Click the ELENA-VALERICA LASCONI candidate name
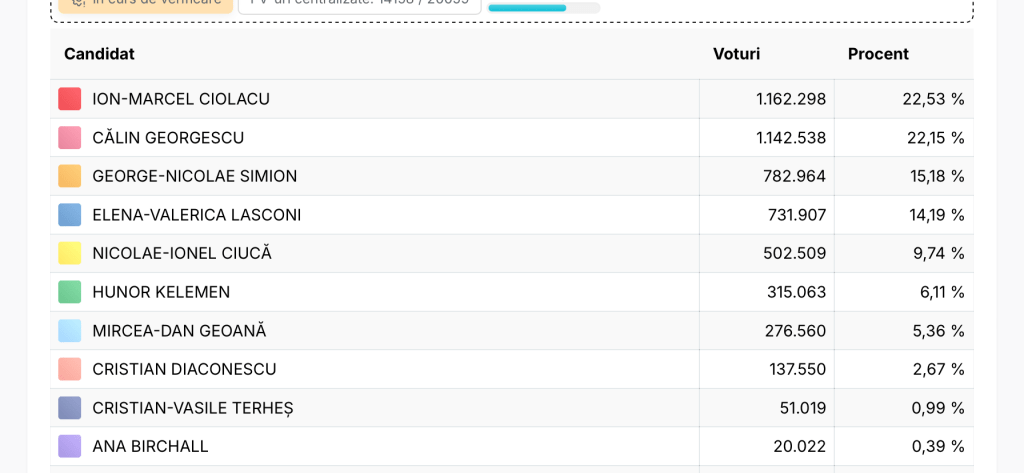1024x473 pixels. click(197, 215)
